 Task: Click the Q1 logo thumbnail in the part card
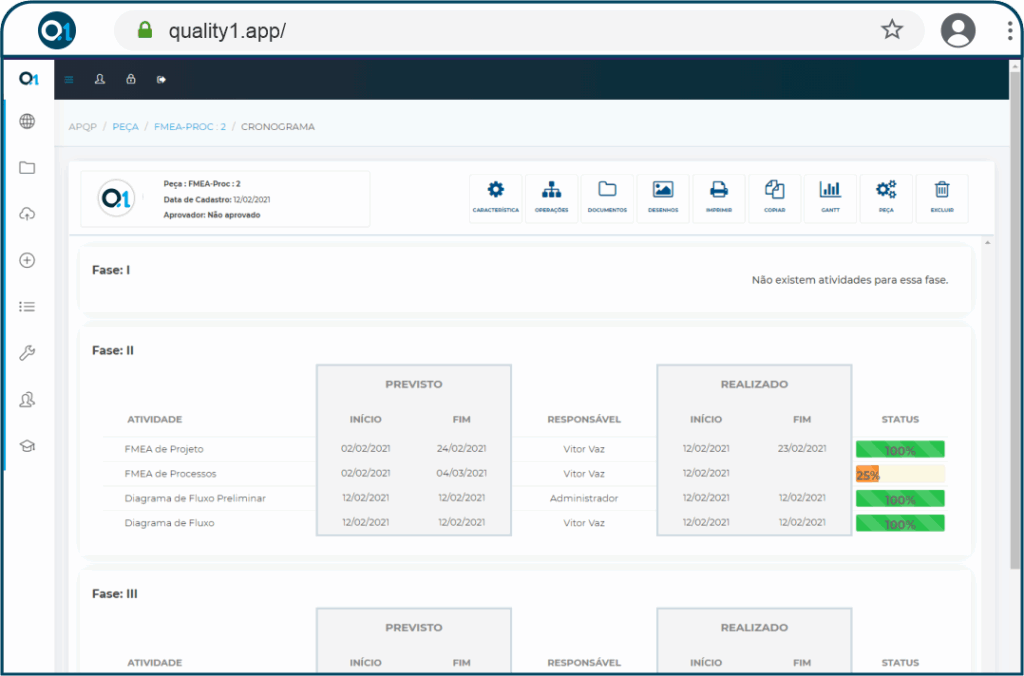click(117, 198)
